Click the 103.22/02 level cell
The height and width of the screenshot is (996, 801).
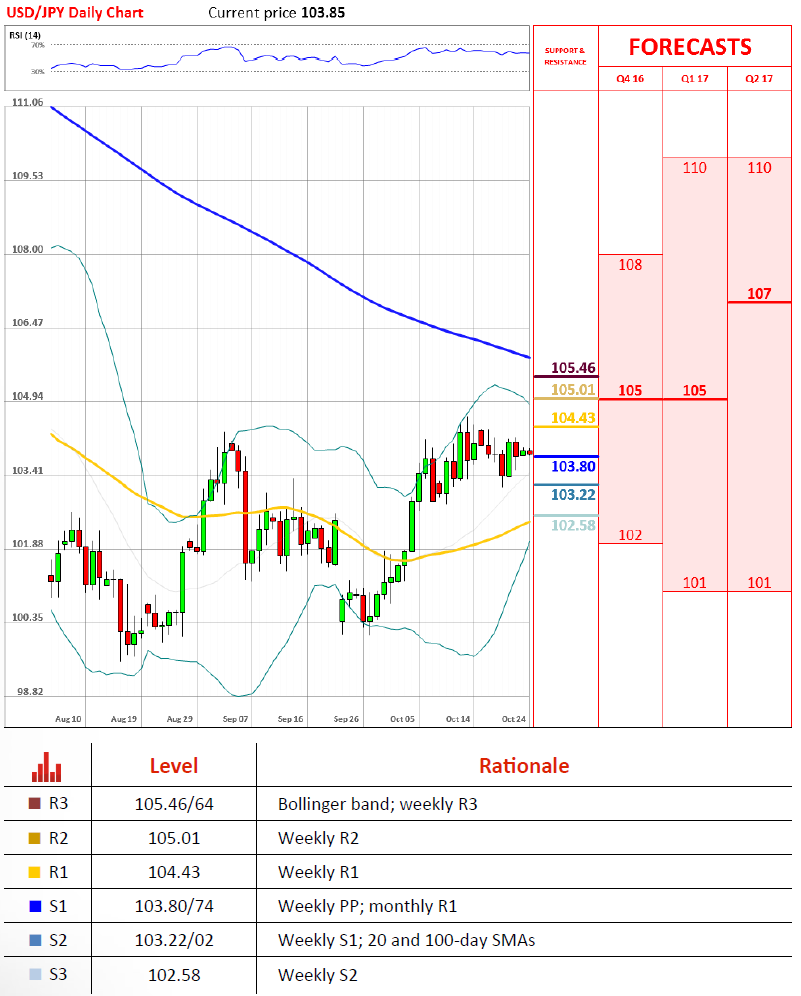(x=174, y=940)
